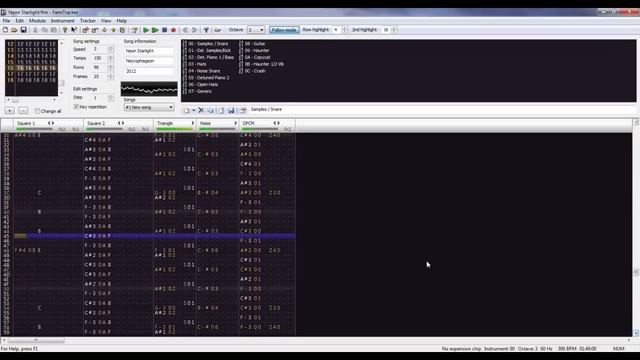Click the Cut toolbar icon
This screenshot has width=640, height=360.
(x=35, y=30)
